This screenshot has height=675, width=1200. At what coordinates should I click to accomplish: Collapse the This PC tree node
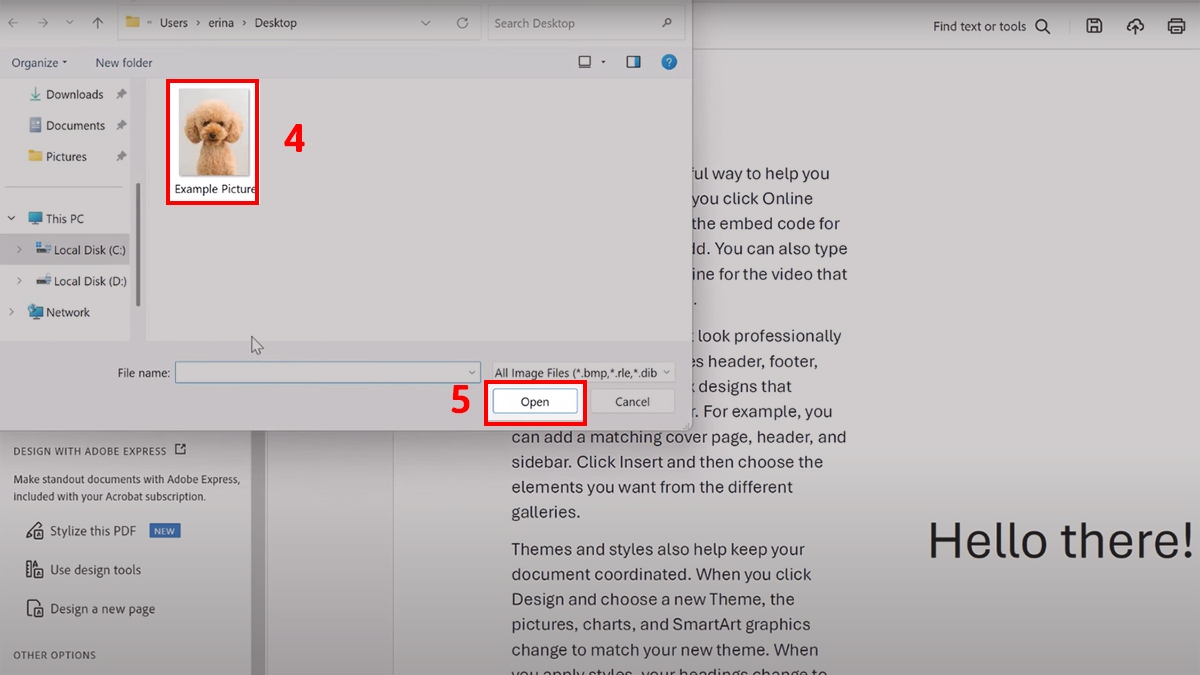[x=12, y=218]
